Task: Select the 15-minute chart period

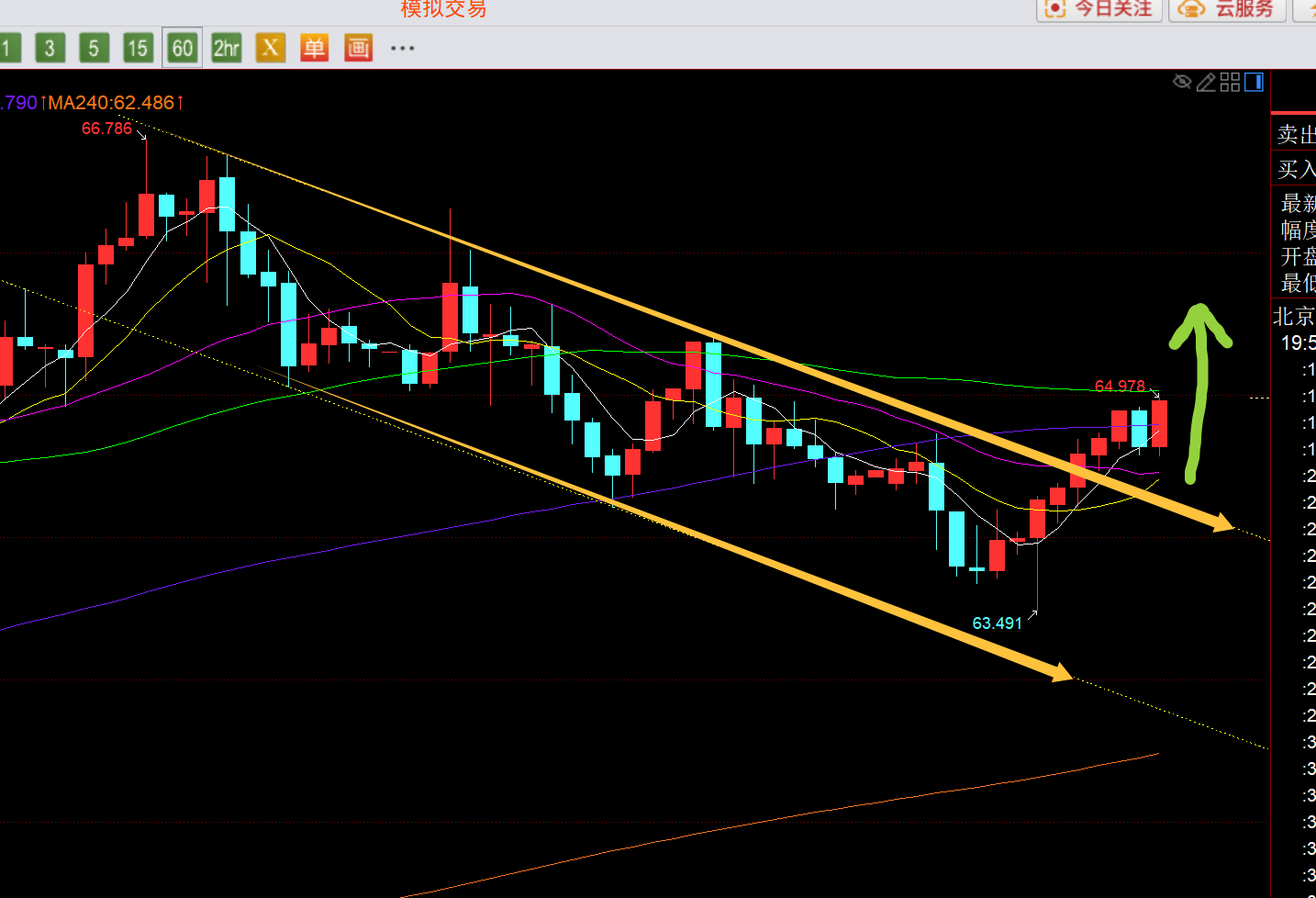Action: (138, 48)
